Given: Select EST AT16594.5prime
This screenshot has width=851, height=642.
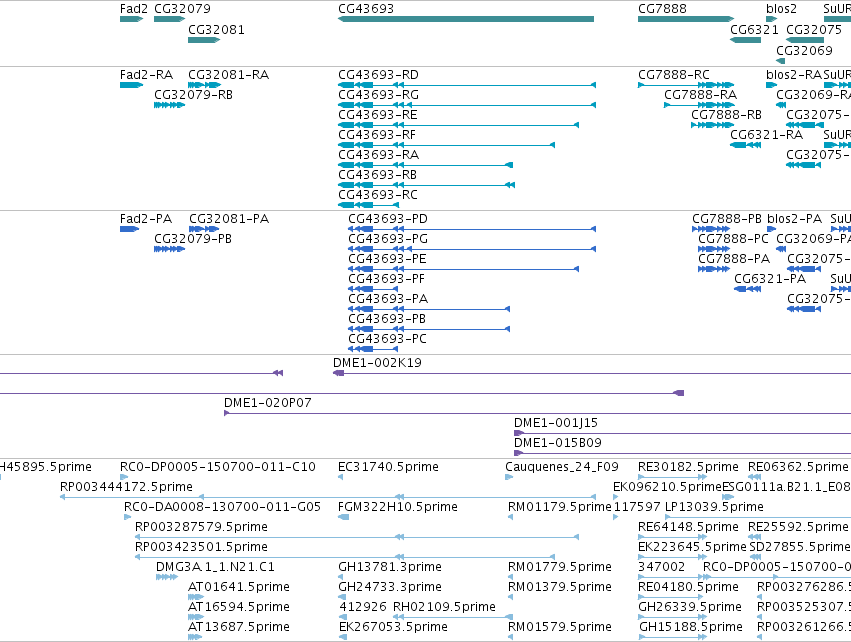Looking at the screenshot, I should (196, 616).
